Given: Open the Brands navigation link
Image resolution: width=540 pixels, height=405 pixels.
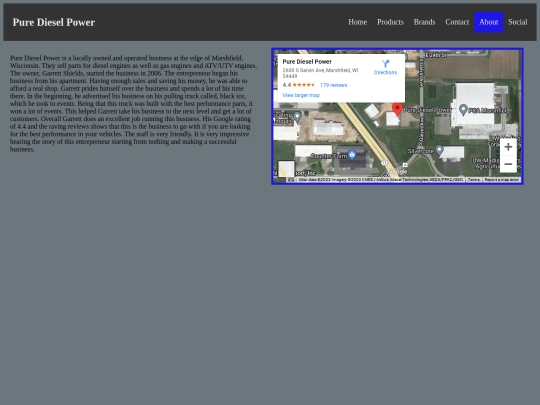Looking at the screenshot, I should (x=424, y=22).
